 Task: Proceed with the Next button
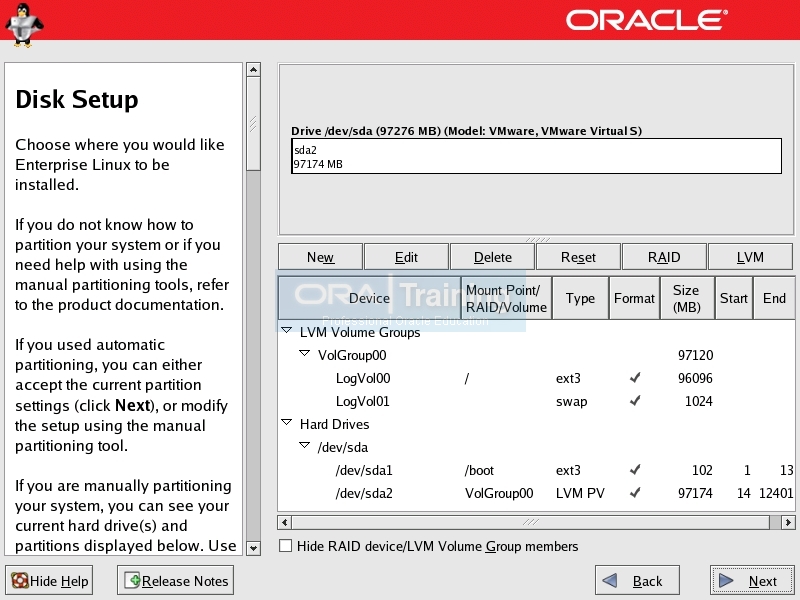[x=752, y=581]
